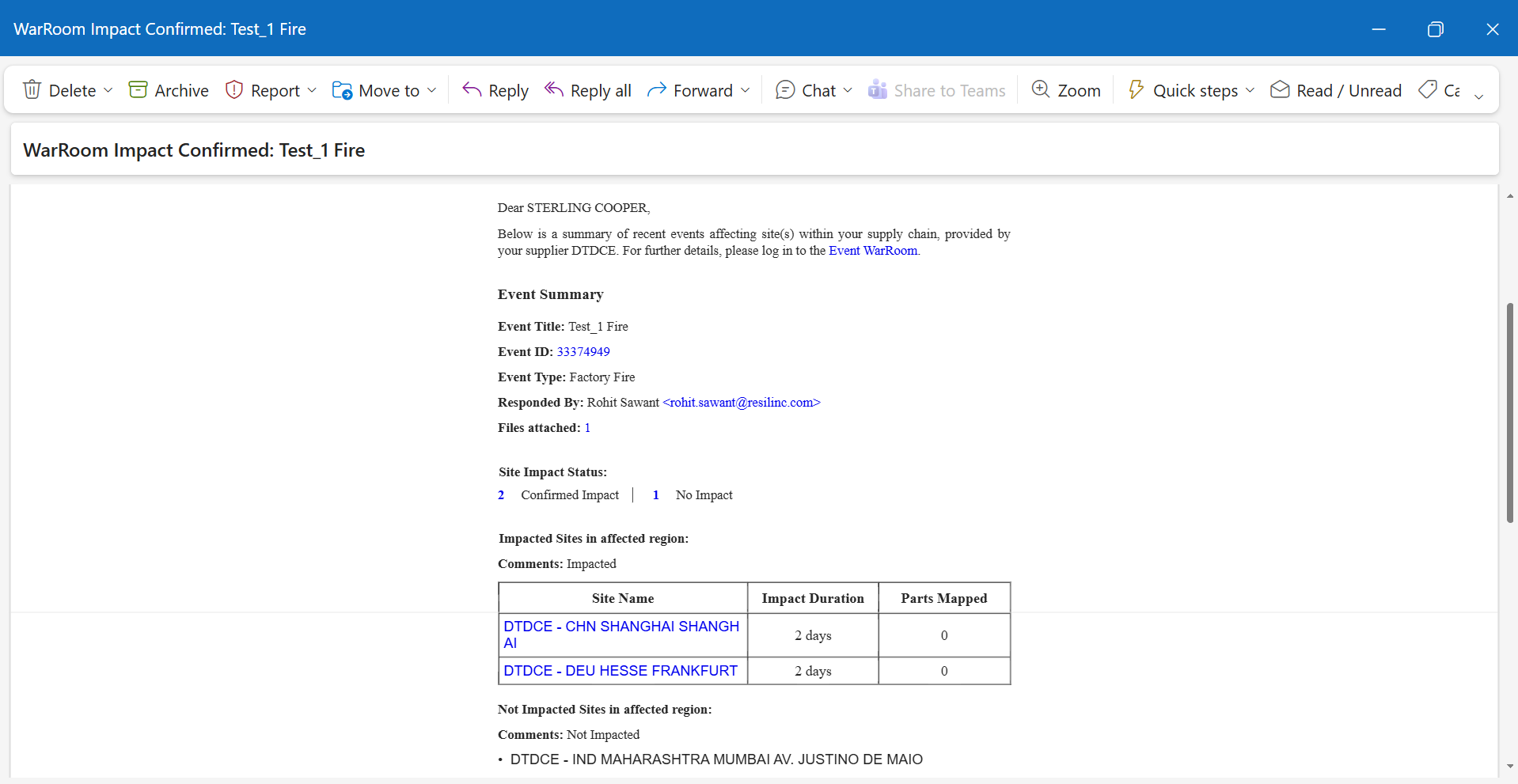Click the 2 days cell for Frankfurt
The image size is (1518, 784).
[x=813, y=671]
